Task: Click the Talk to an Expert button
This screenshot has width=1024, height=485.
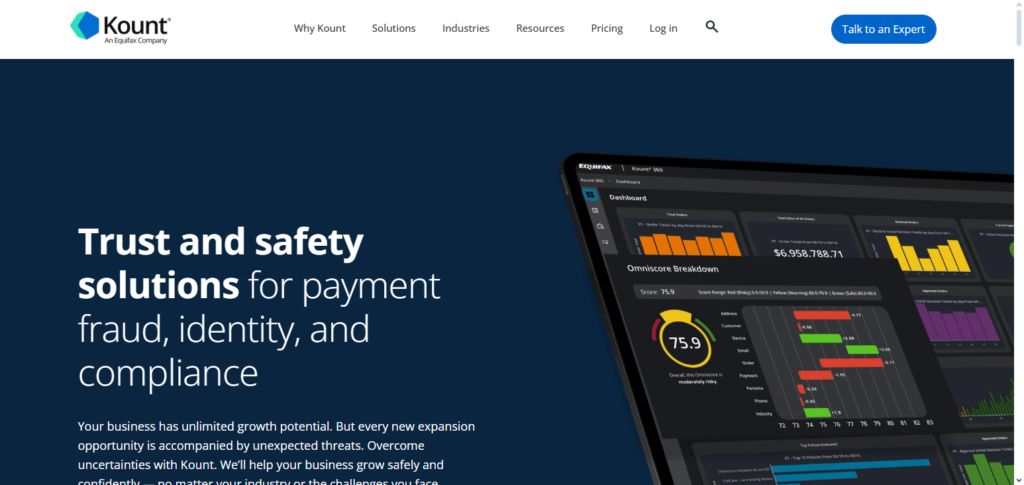Action: tap(883, 29)
